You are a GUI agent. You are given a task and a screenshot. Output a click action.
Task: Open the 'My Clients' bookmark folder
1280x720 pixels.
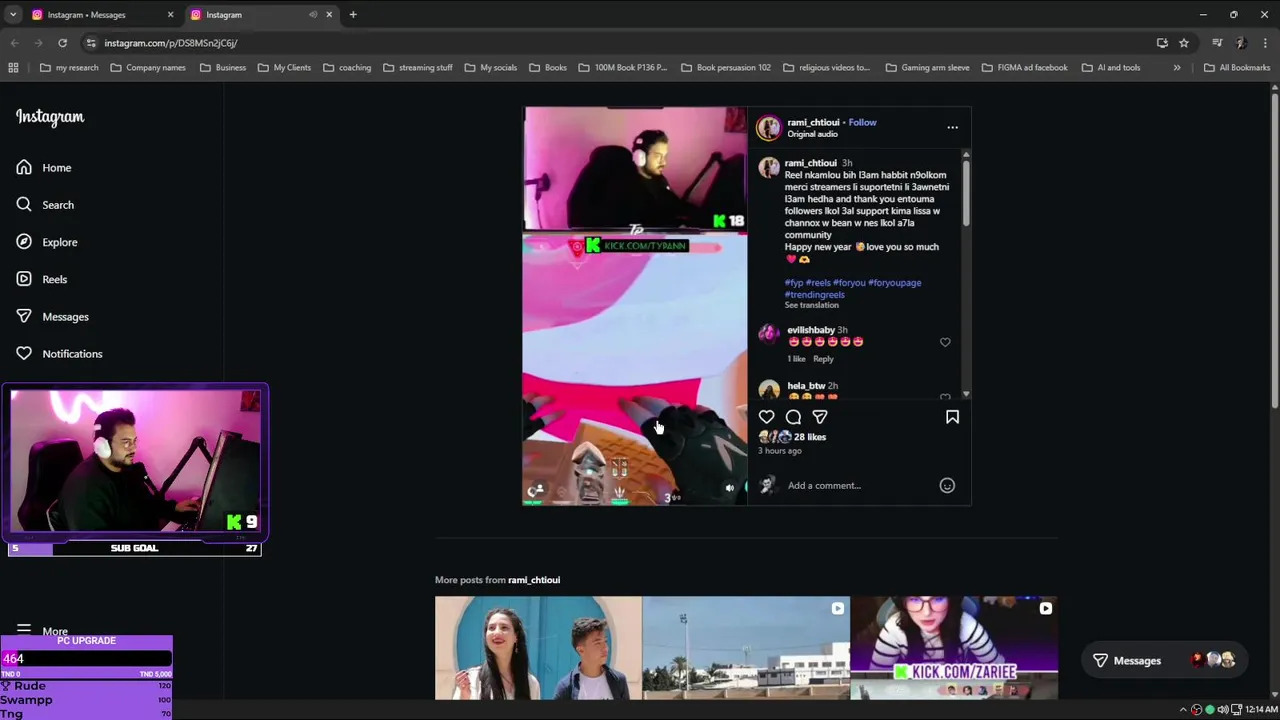point(284,68)
